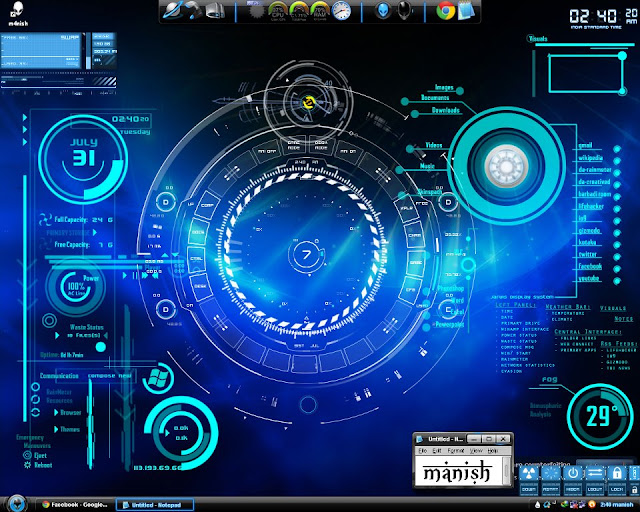
Task: Open the m4nish alien desktop shortcut
Action: [18, 13]
